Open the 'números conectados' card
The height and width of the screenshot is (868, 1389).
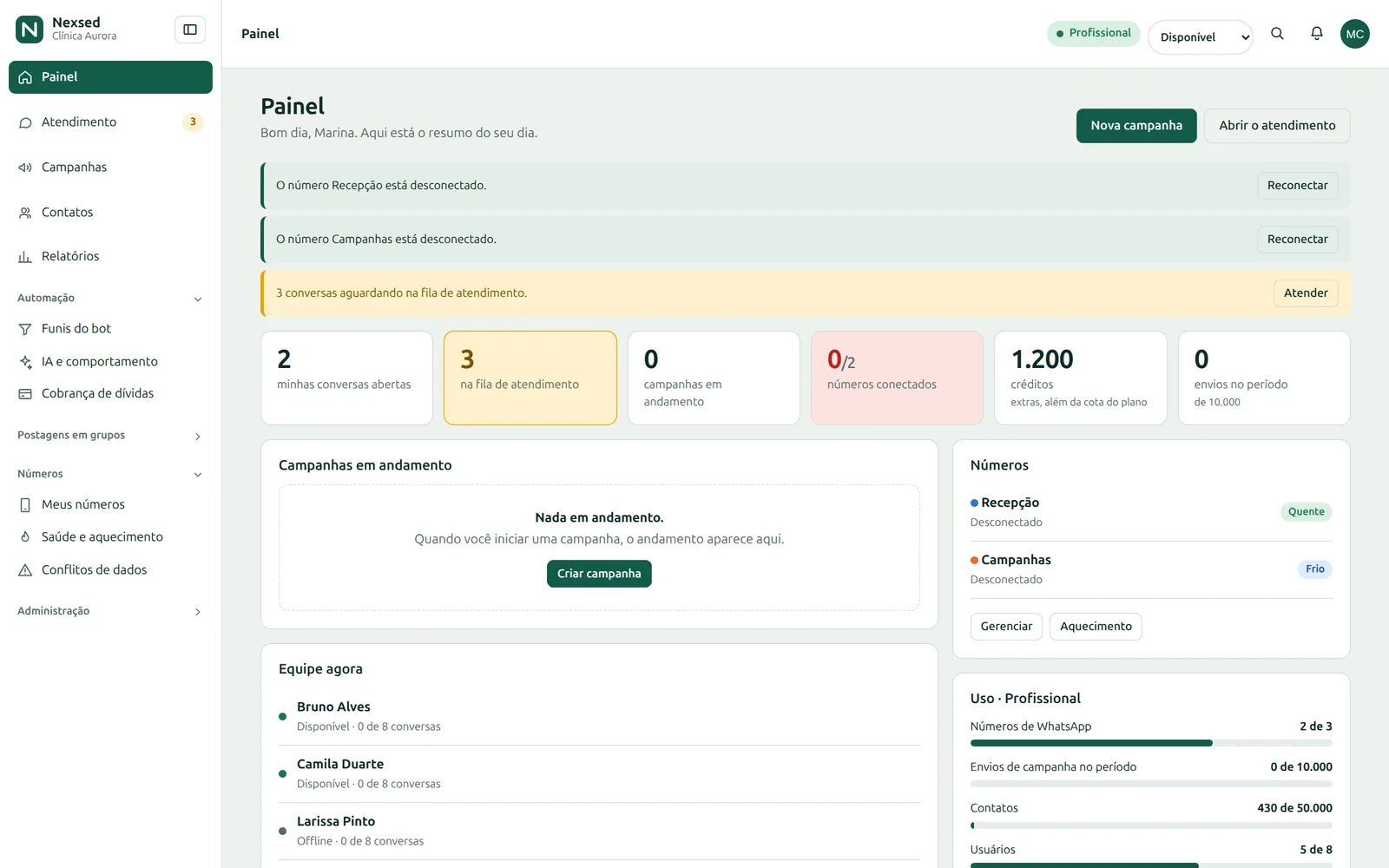[x=897, y=378]
